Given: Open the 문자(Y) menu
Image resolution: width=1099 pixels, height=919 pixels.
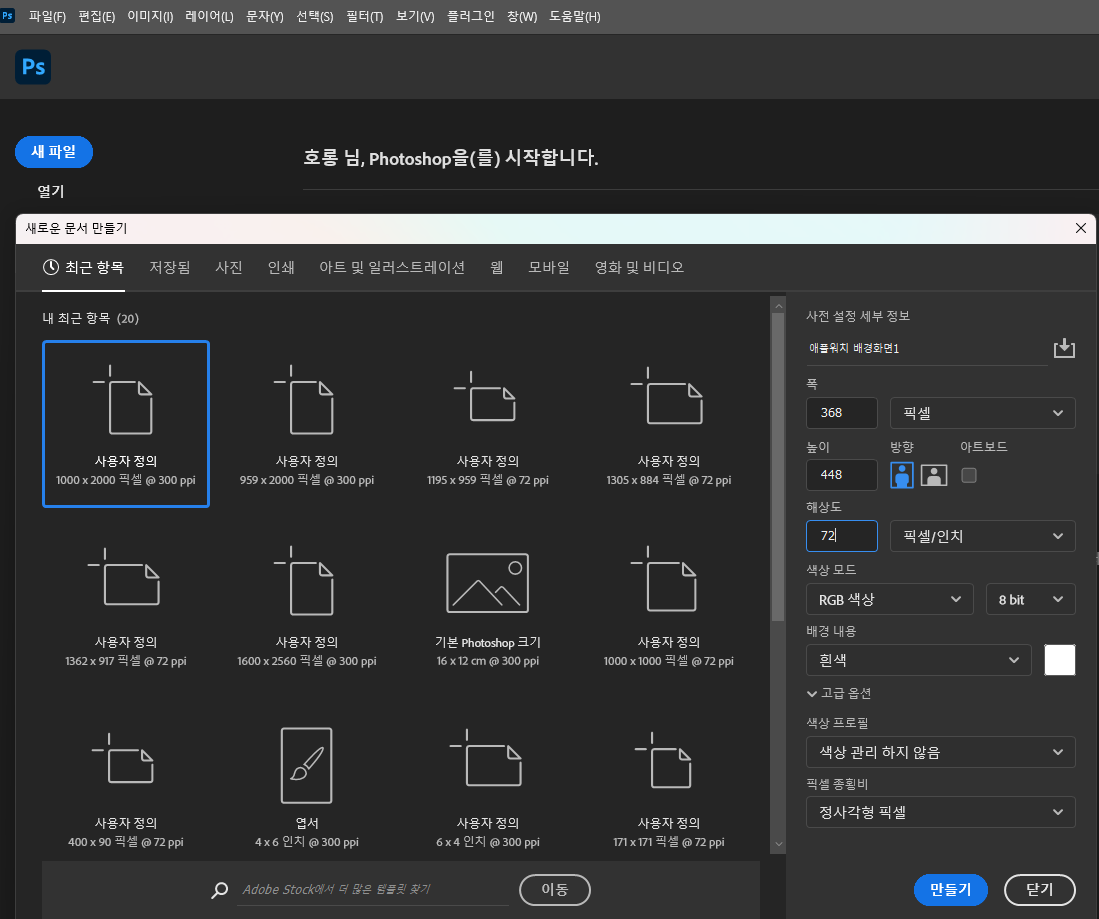Looking at the screenshot, I should coord(264,16).
